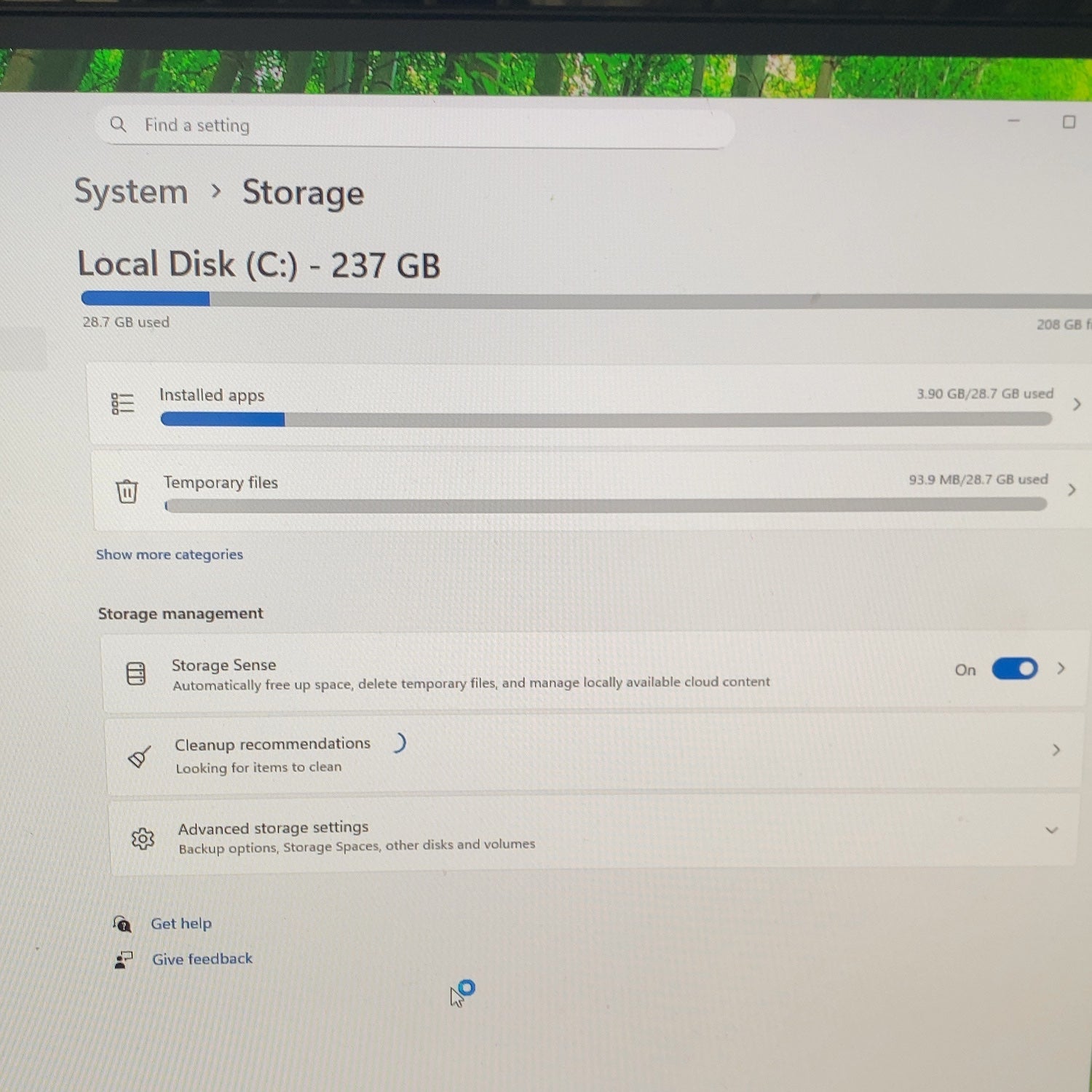Image resolution: width=1092 pixels, height=1092 pixels.
Task: Click the Storage Sense drive icon
Action: (136, 673)
